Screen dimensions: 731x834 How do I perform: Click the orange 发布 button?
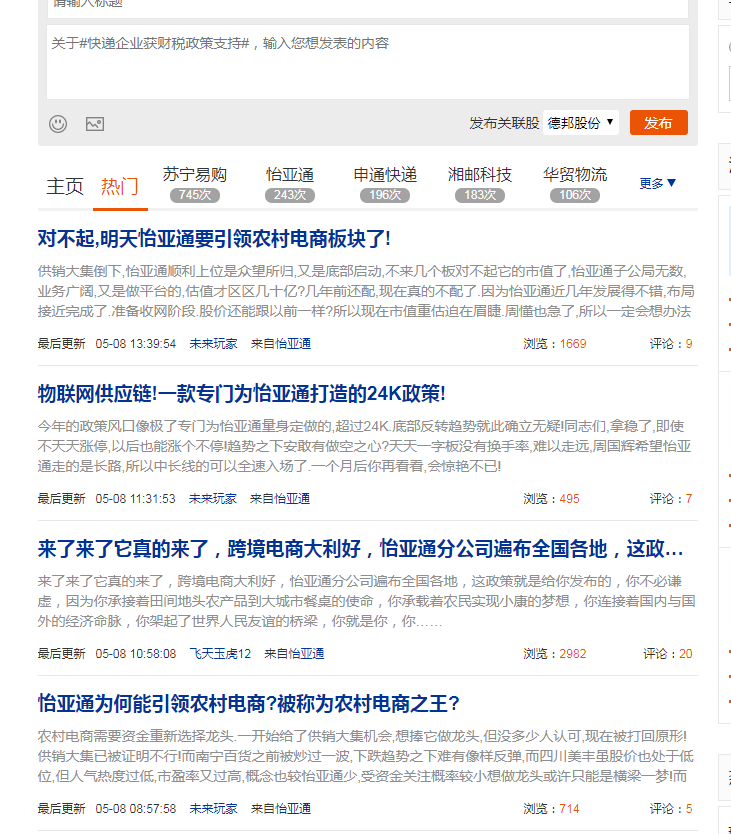(x=659, y=123)
